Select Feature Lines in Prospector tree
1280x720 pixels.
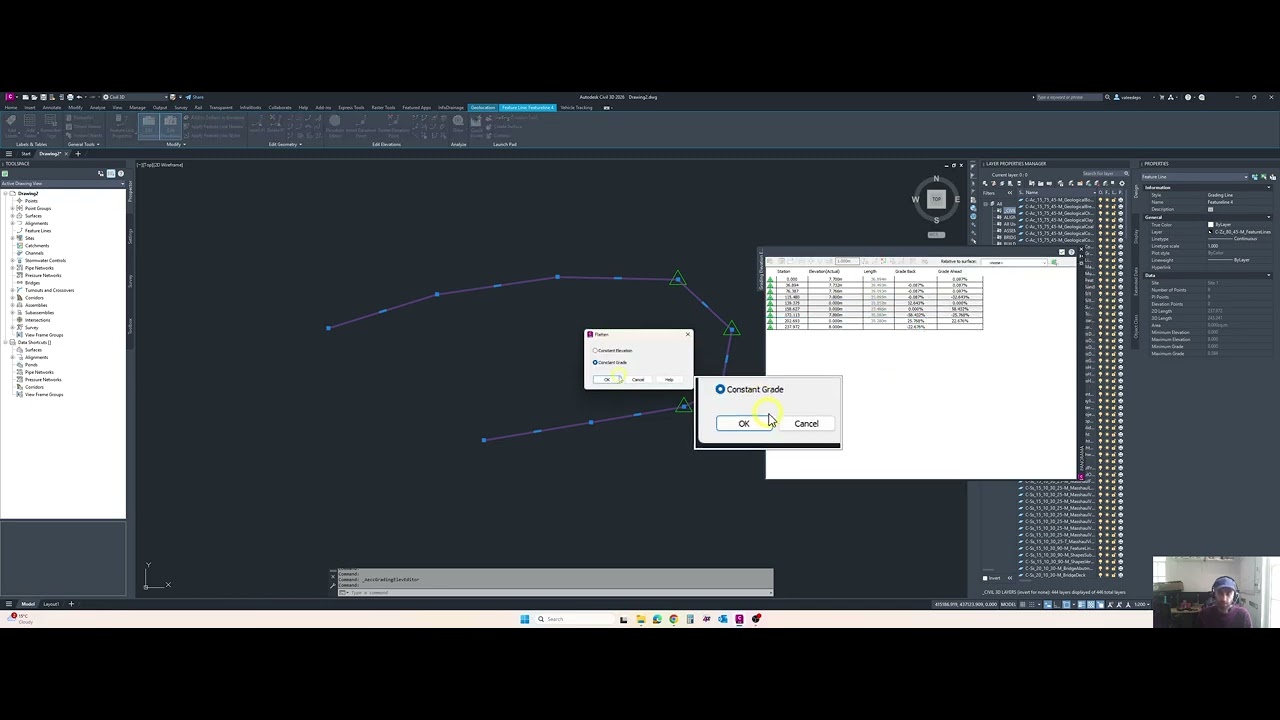[37, 231]
